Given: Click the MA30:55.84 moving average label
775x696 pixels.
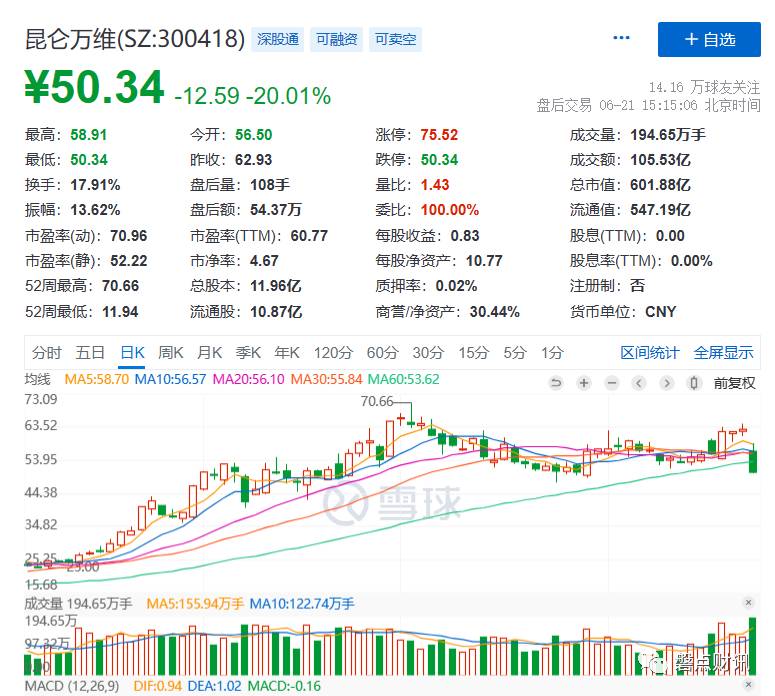Looking at the screenshot, I should pyautogui.click(x=326, y=379).
